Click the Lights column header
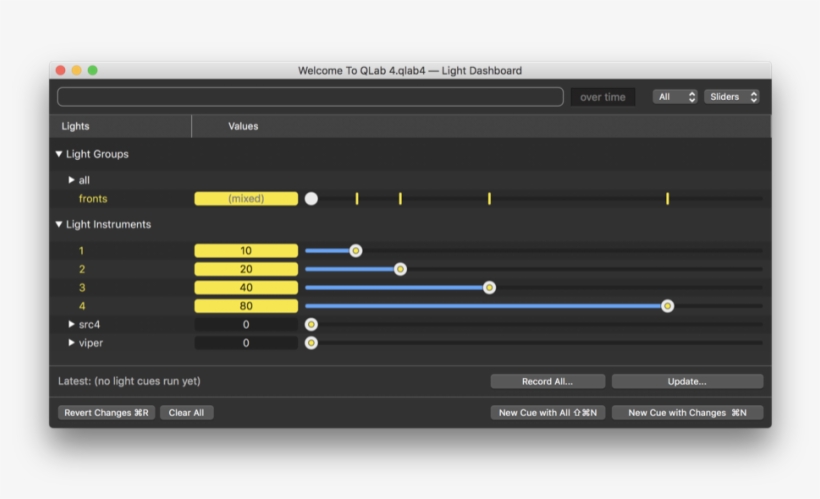Viewport: 820px width, 499px height. [x=75, y=126]
